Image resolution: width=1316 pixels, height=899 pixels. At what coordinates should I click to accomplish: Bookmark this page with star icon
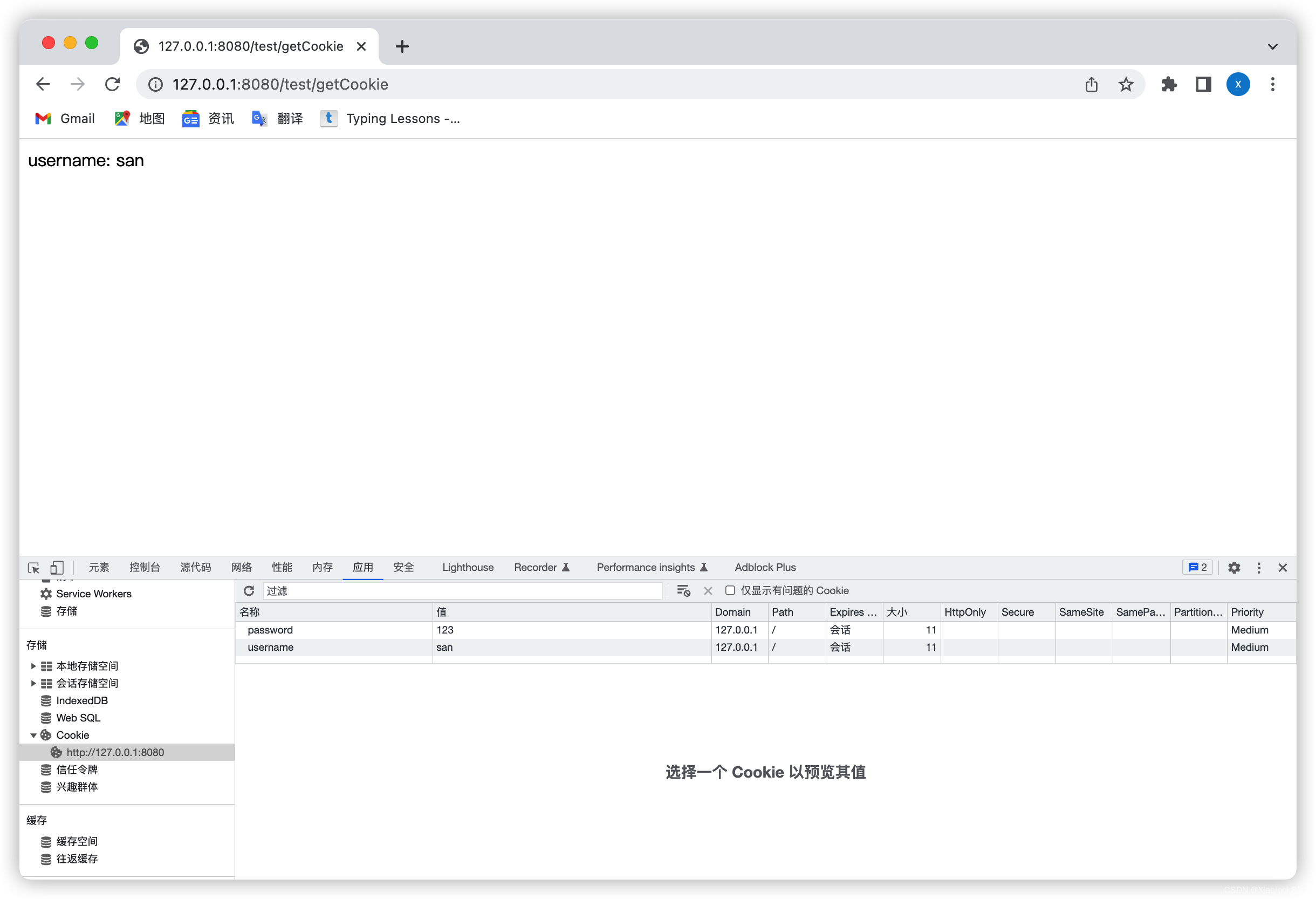[1125, 84]
